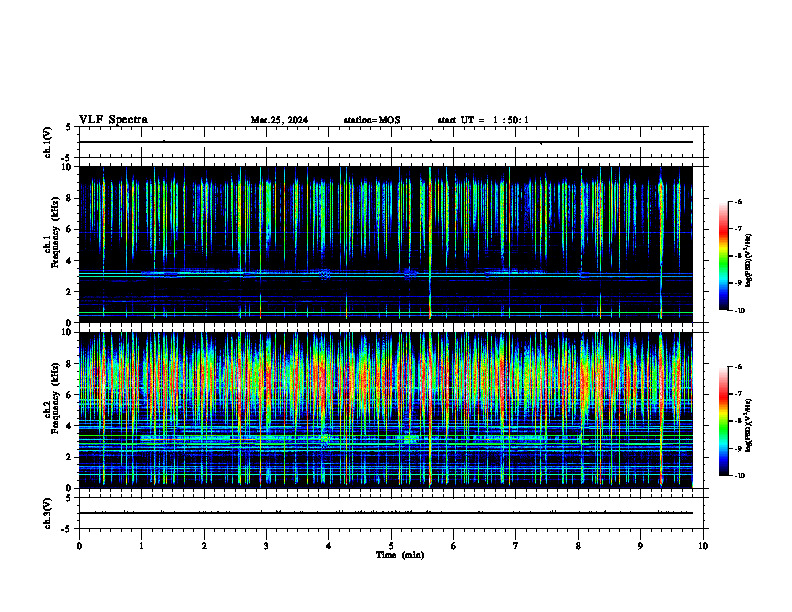Click the "5" volt tick beside ch.1(V)
Image resolution: width=792 pixels, height=612 pixels.
point(69,128)
